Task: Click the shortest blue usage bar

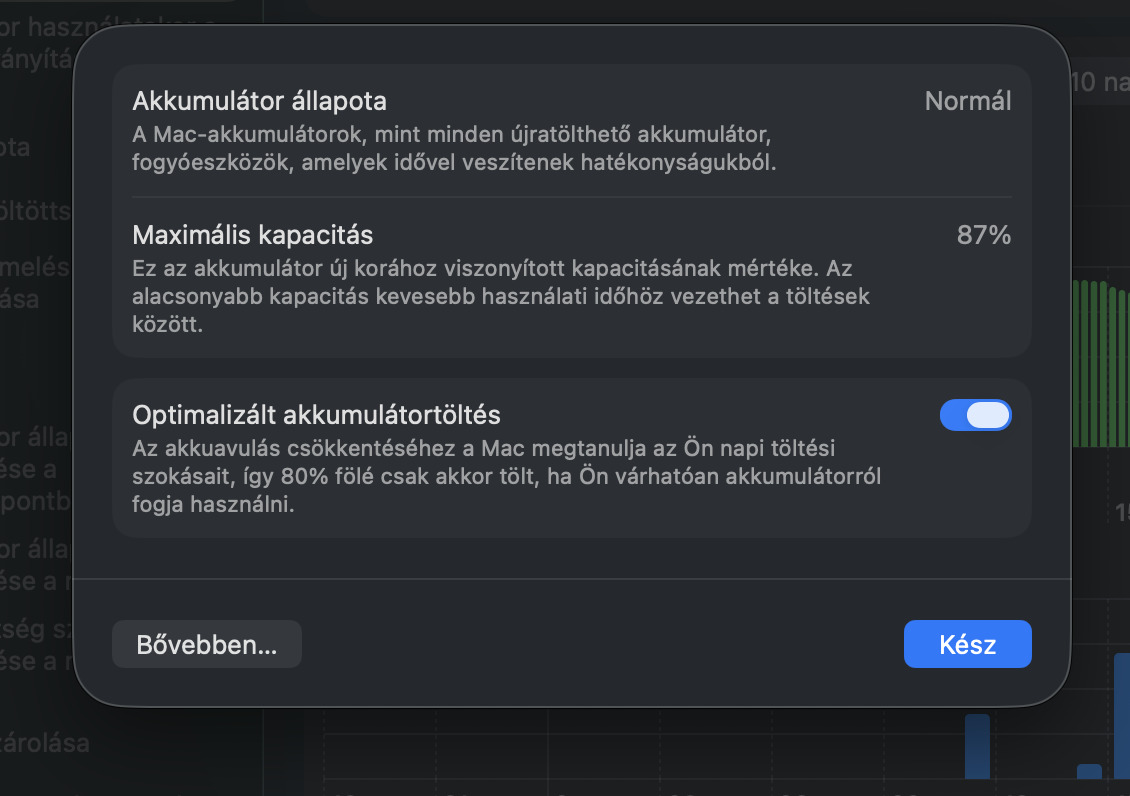Action: pyautogui.click(x=1089, y=772)
